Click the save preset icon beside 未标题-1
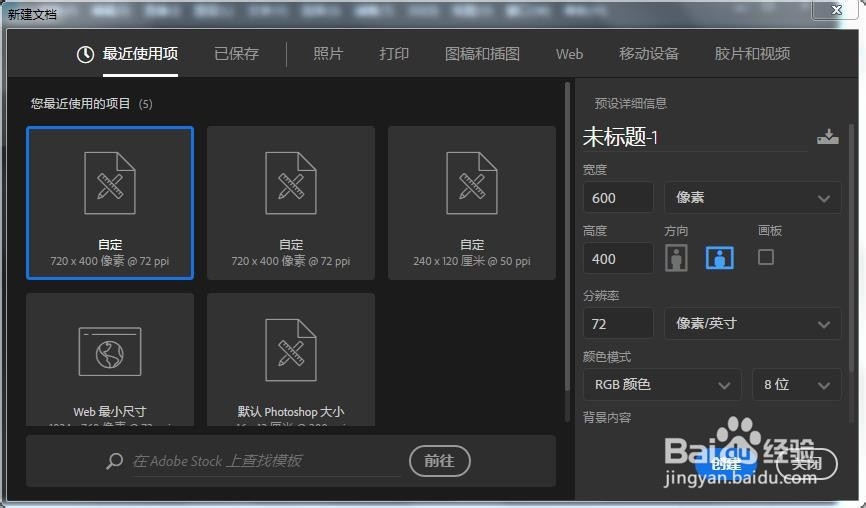This screenshot has height=508, width=866. [x=827, y=136]
